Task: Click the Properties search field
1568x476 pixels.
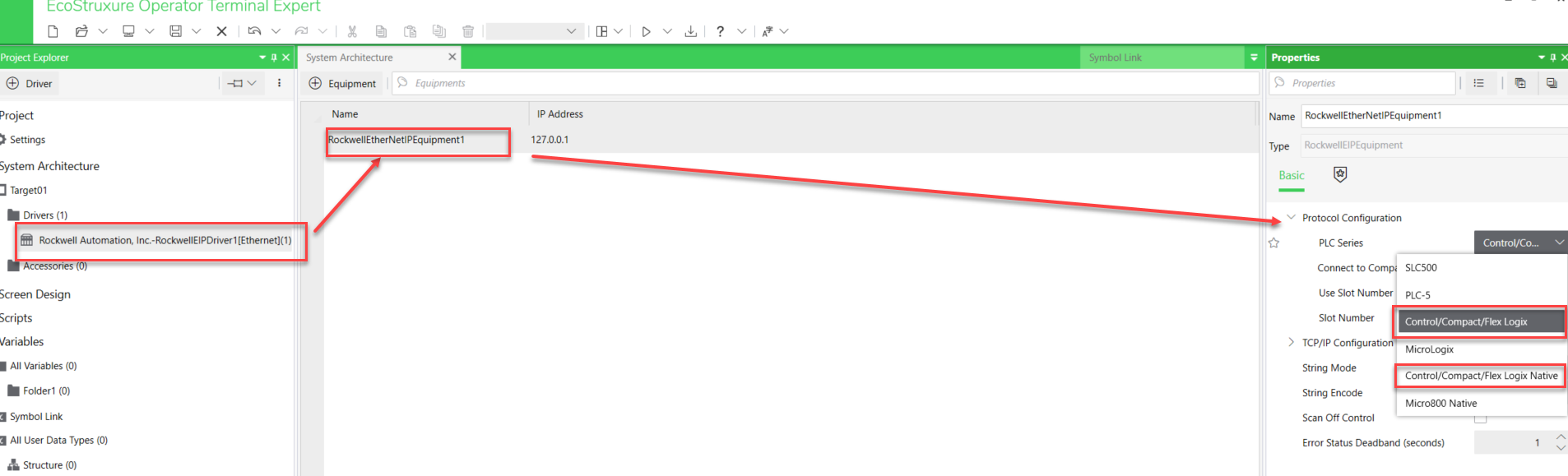Action: (1362, 83)
